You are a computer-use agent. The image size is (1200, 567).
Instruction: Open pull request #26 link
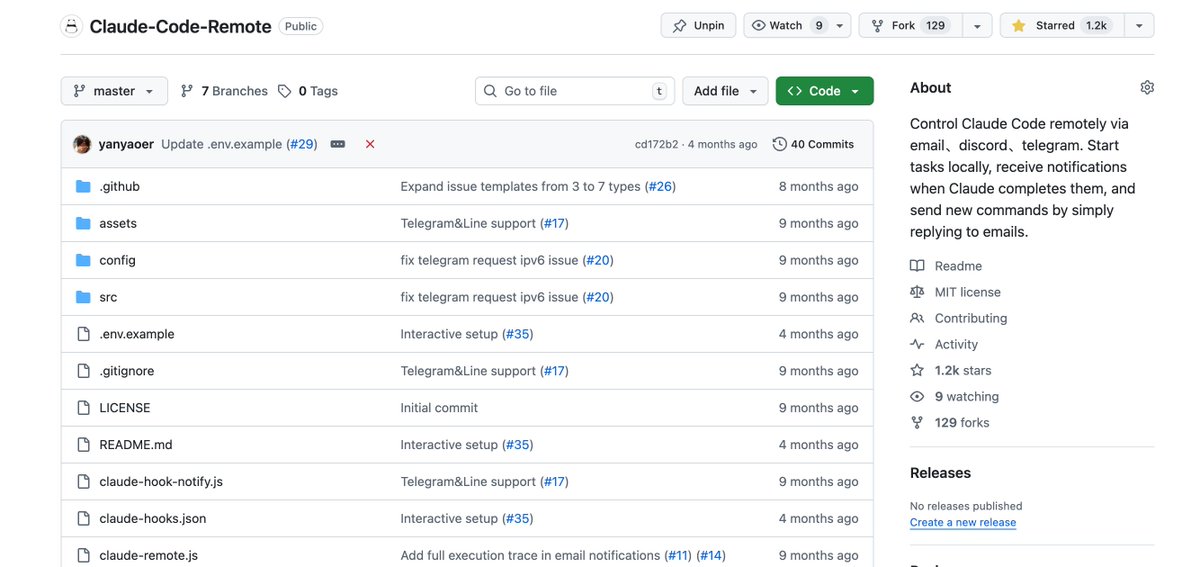660,186
